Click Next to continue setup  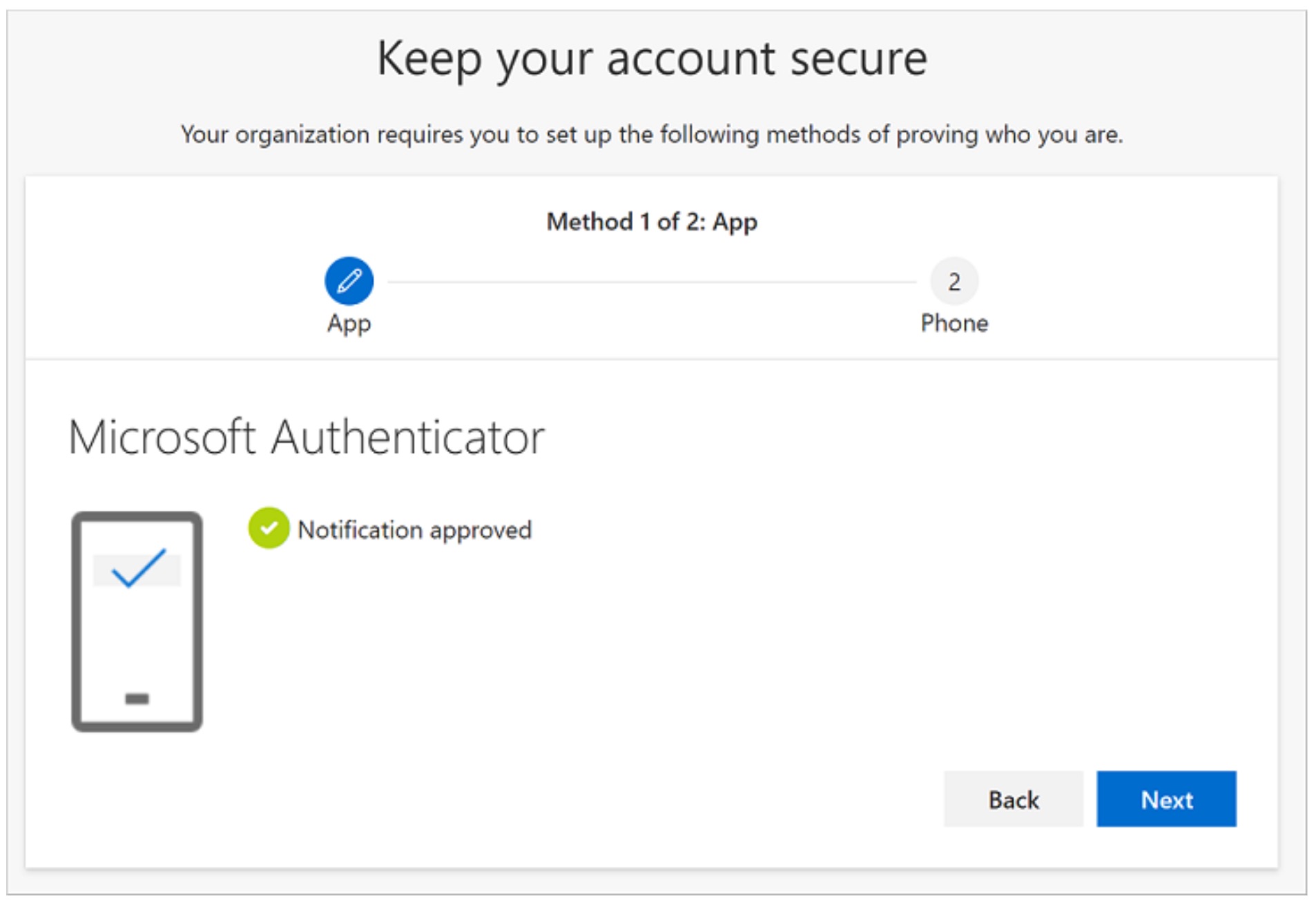click(x=1166, y=800)
